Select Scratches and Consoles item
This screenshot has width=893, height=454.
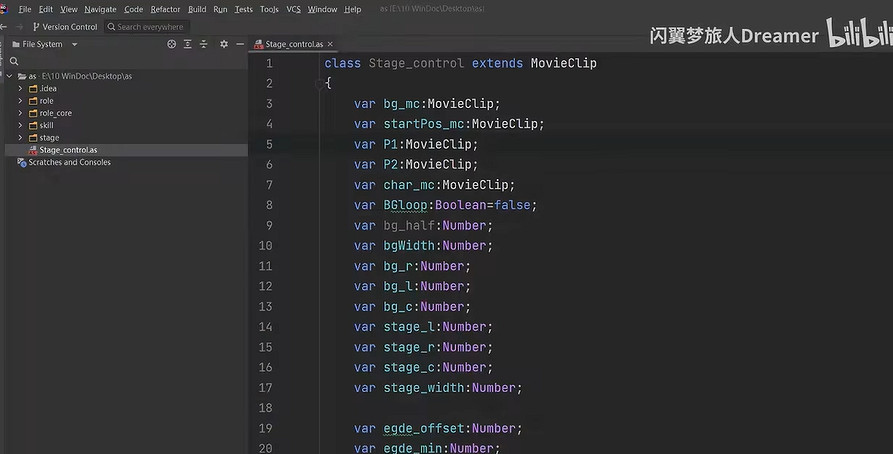tap(69, 162)
